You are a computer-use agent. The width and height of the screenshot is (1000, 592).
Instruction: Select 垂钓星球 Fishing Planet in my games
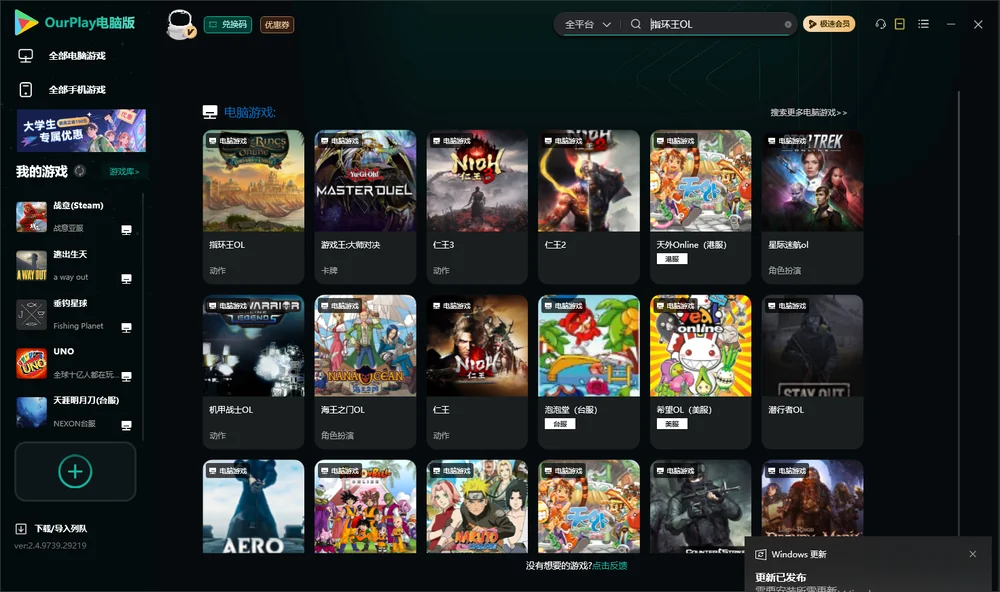(x=75, y=314)
